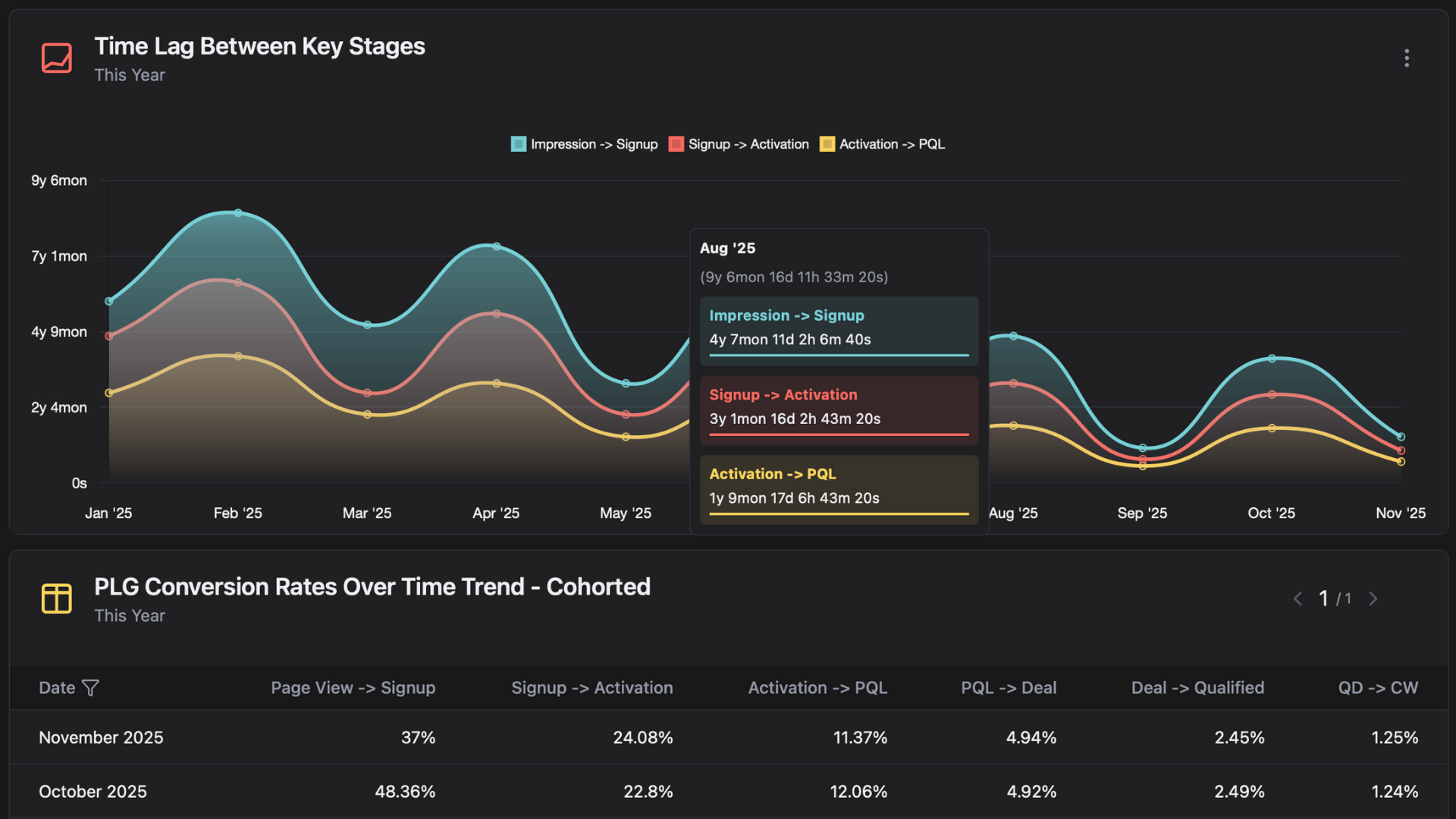Go to previous table page arrow
The image size is (1456, 819).
pos(1298,599)
